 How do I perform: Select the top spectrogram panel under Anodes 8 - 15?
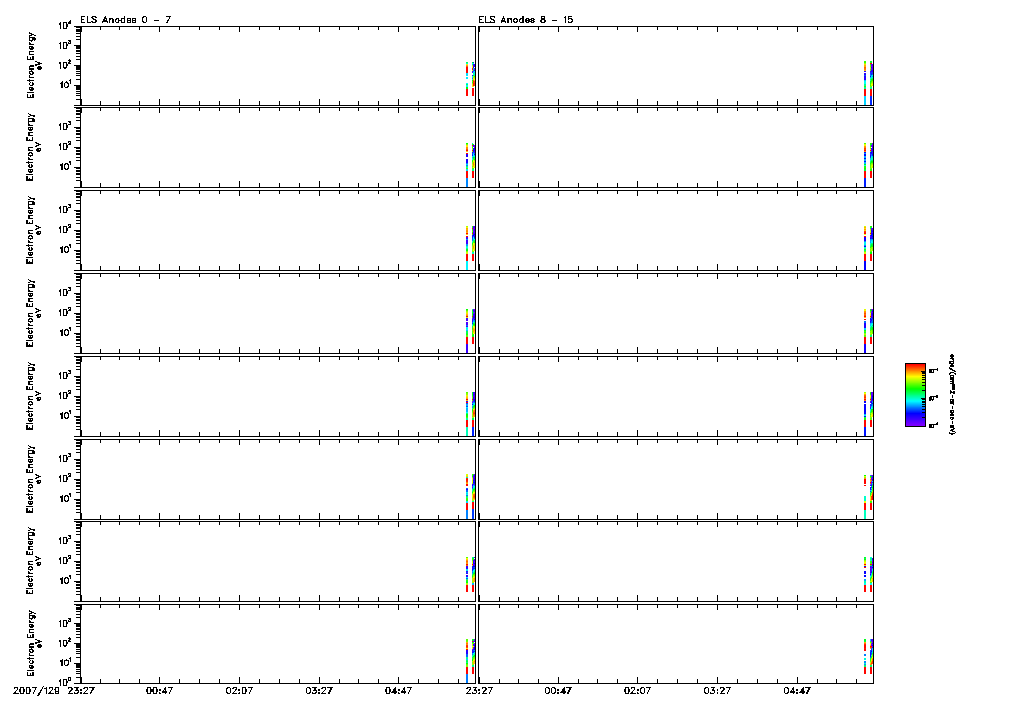[x=676, y=65]
